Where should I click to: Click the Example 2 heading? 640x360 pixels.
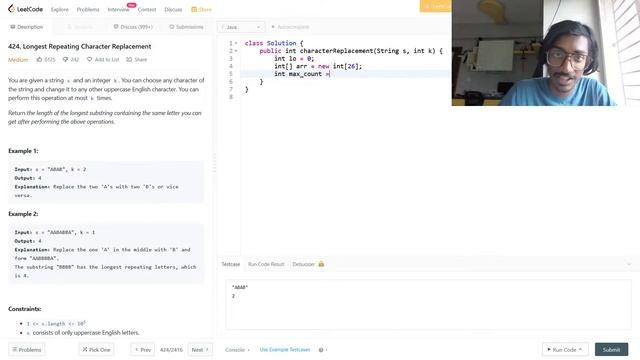coord(23,214)
